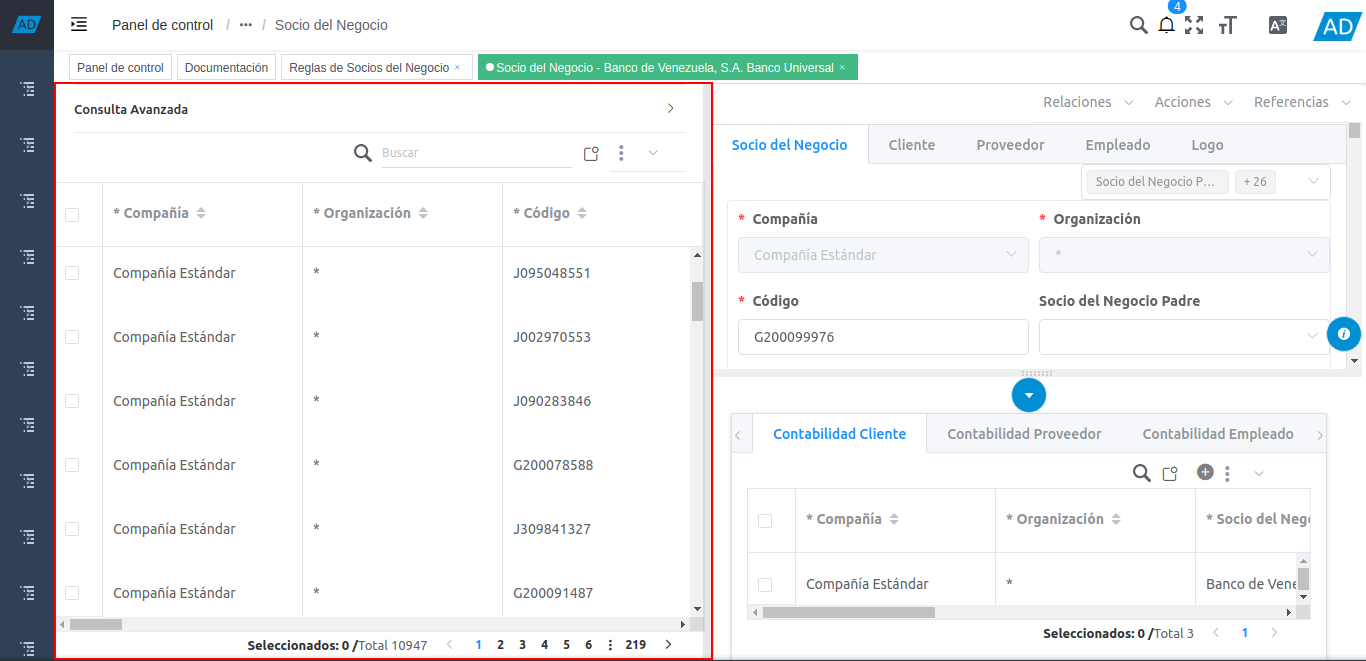The image size is (1366, 661).
Task: Click search magnifier in Contabilidad Cliente toolbar
Action: (1141, 473)
